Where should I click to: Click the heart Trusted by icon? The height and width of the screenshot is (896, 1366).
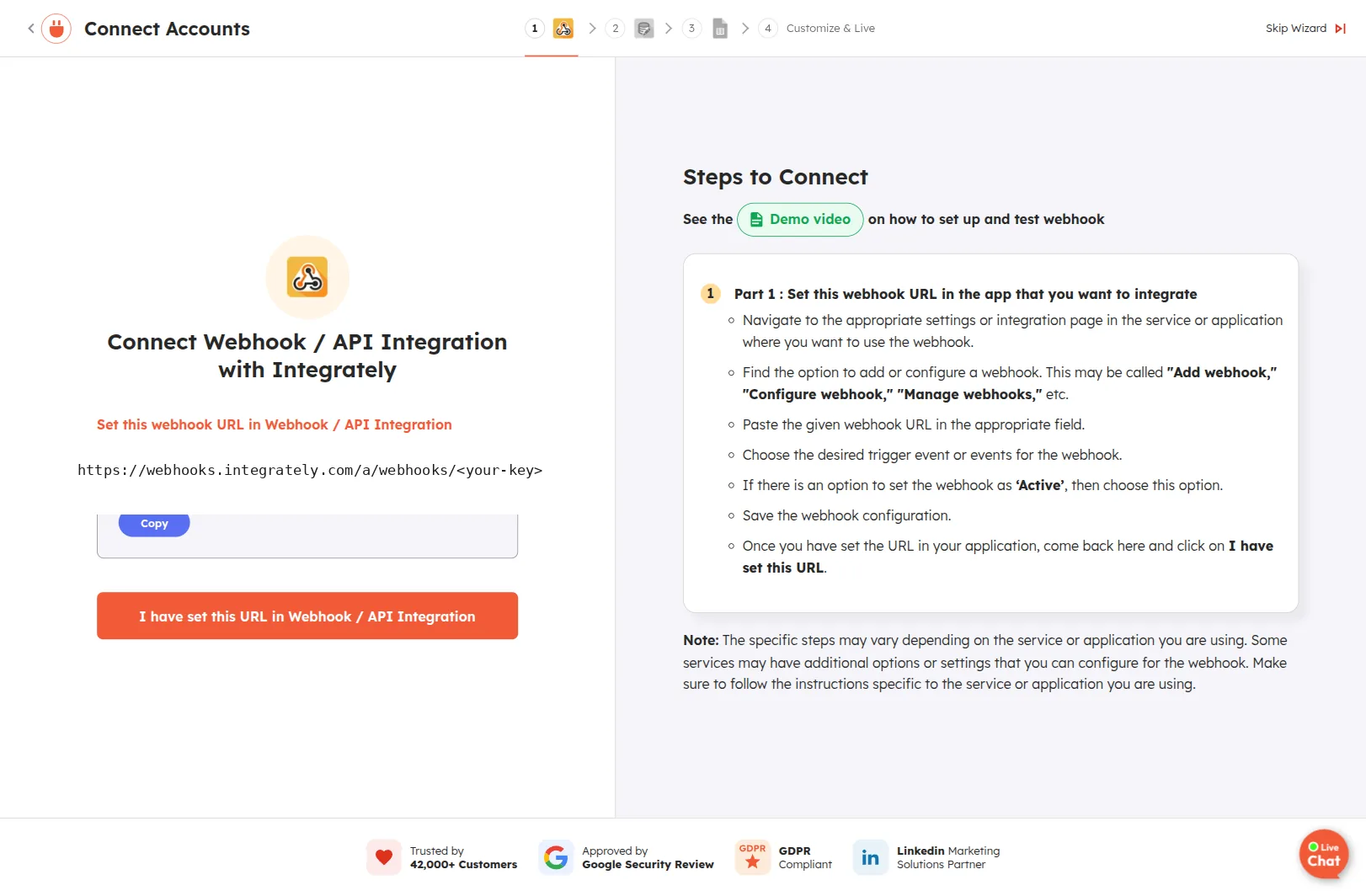coord(384,857)
